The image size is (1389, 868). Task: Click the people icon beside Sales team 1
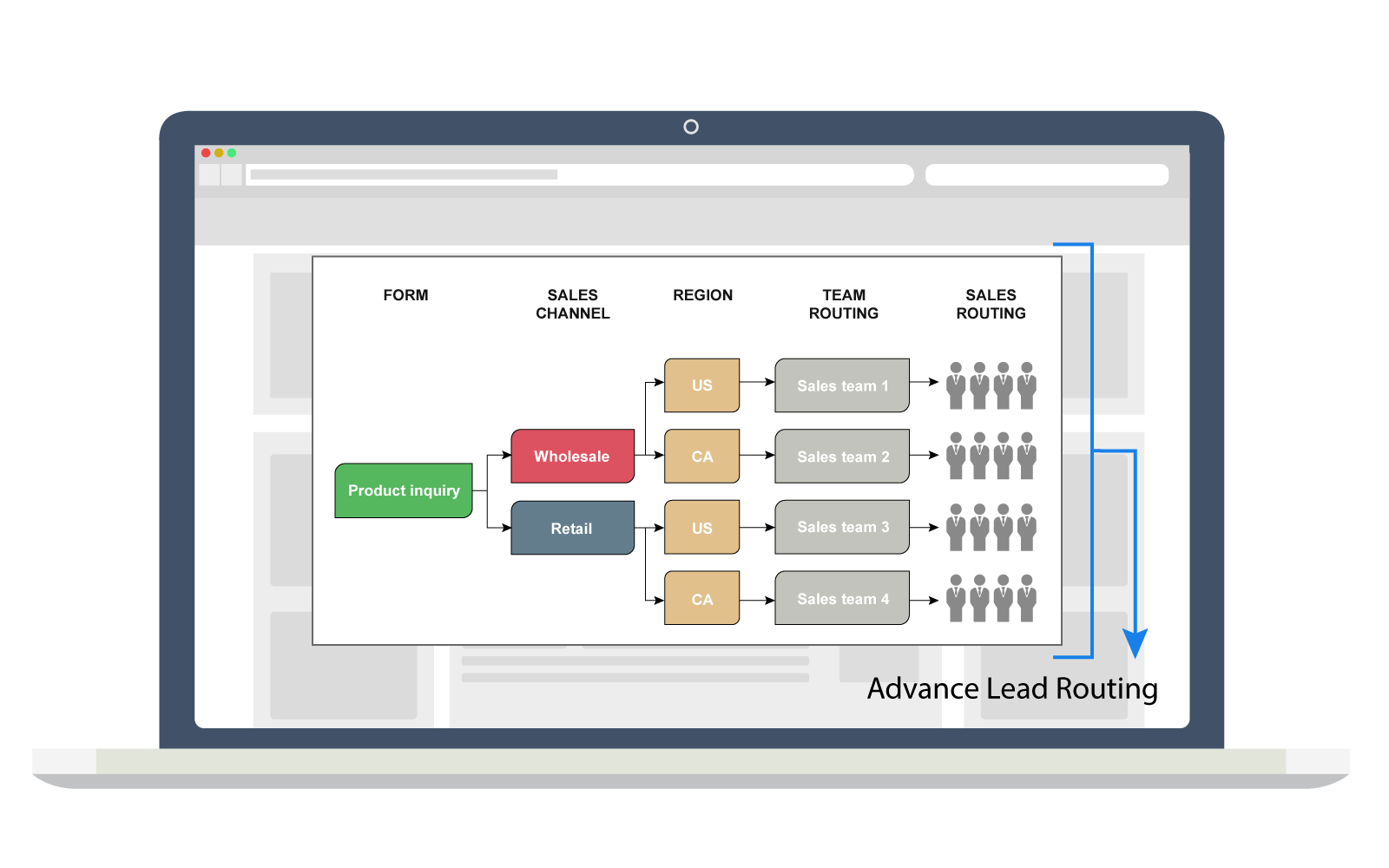click(991, 385)
